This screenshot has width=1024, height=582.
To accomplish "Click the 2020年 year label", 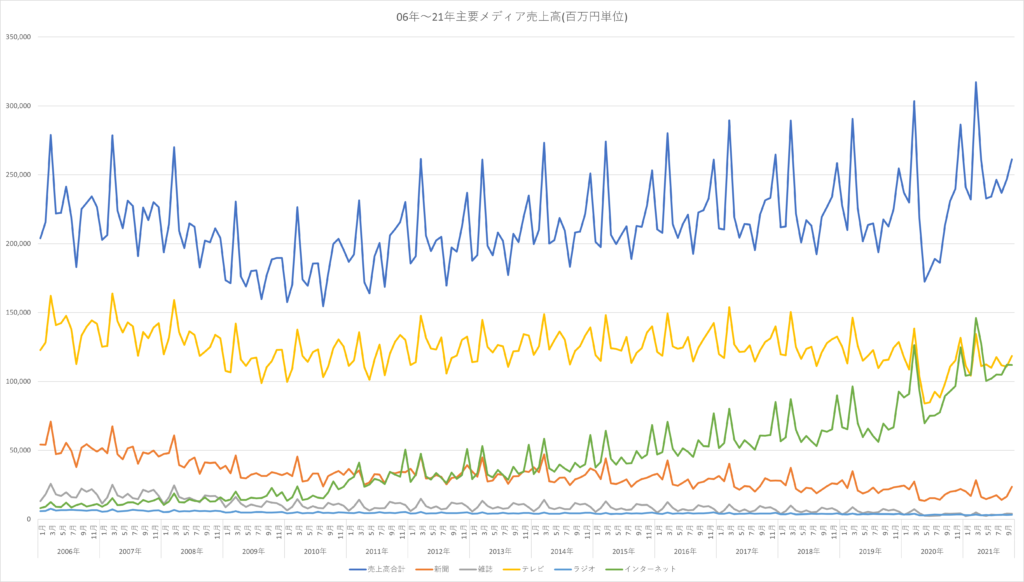I will coord(931,551).
